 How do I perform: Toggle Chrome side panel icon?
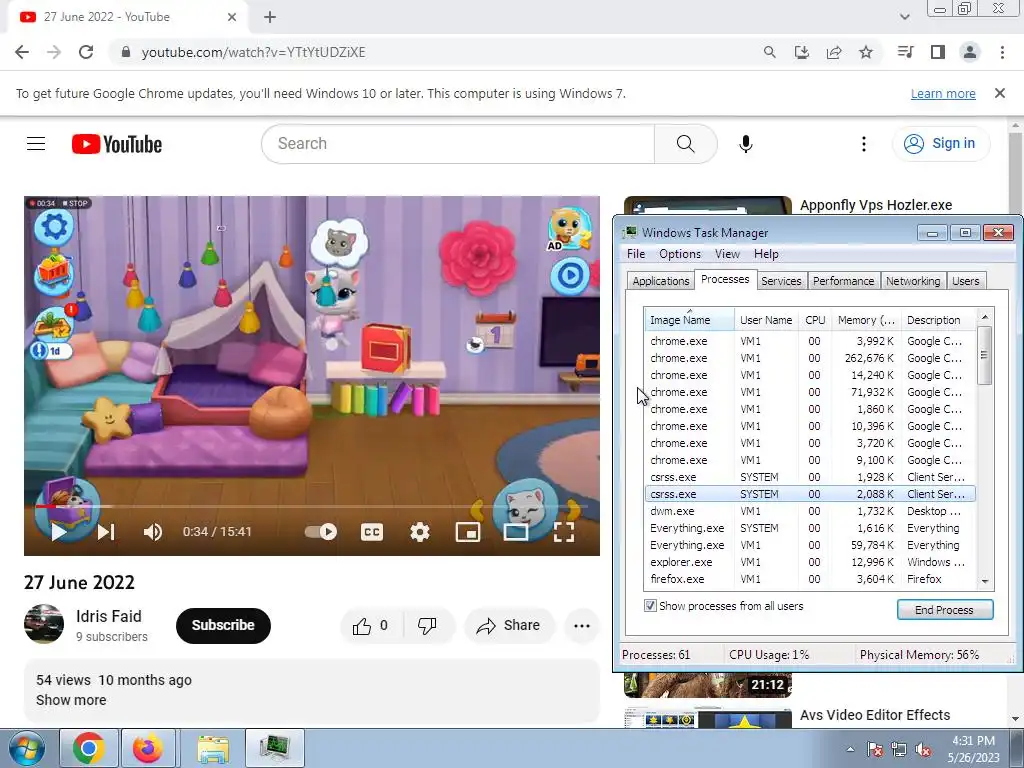point(938,52)
